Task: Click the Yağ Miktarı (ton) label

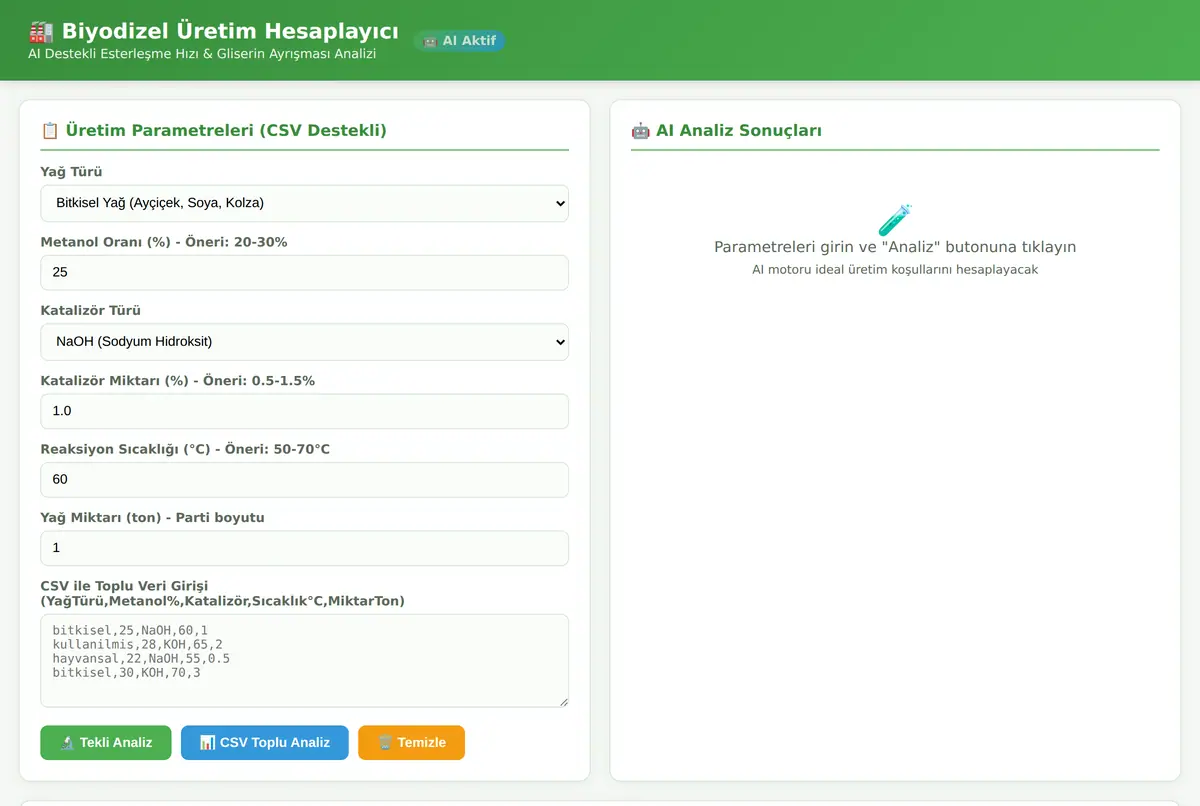Action: click(x=152, y=517)
